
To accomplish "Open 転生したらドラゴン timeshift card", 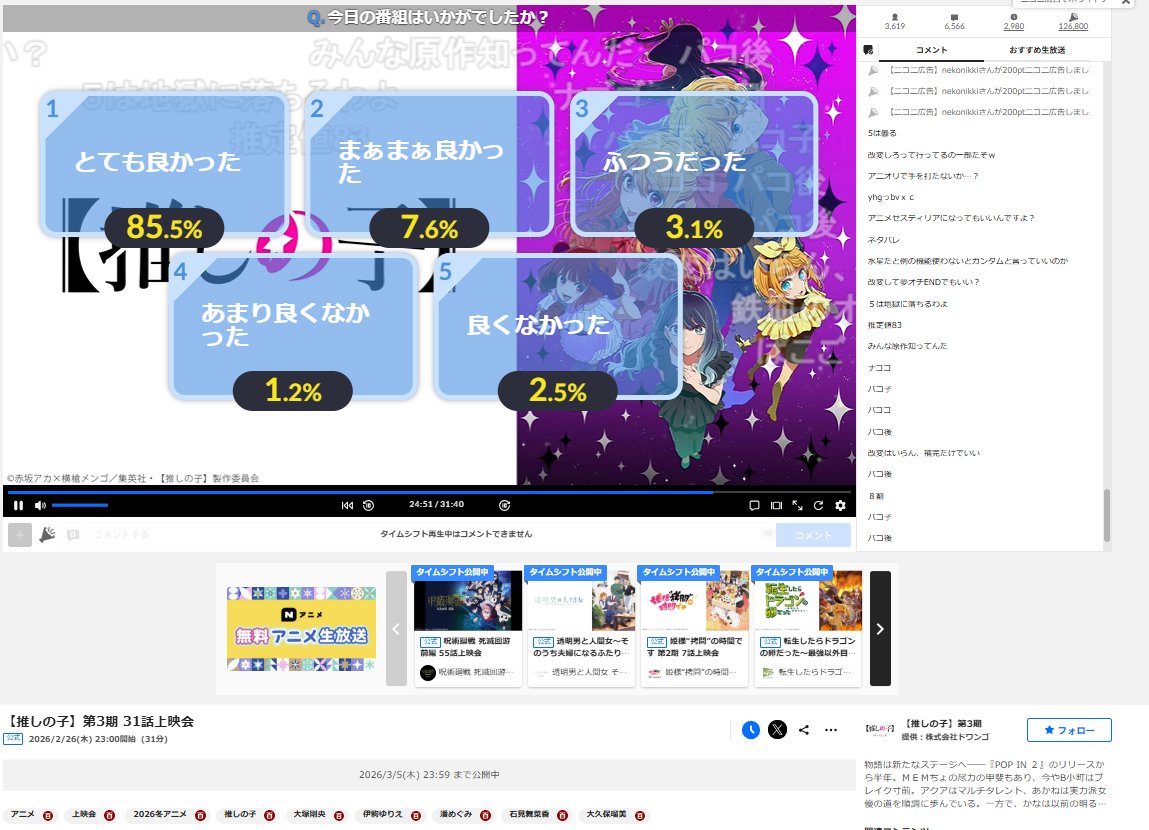I will point(808,626).
